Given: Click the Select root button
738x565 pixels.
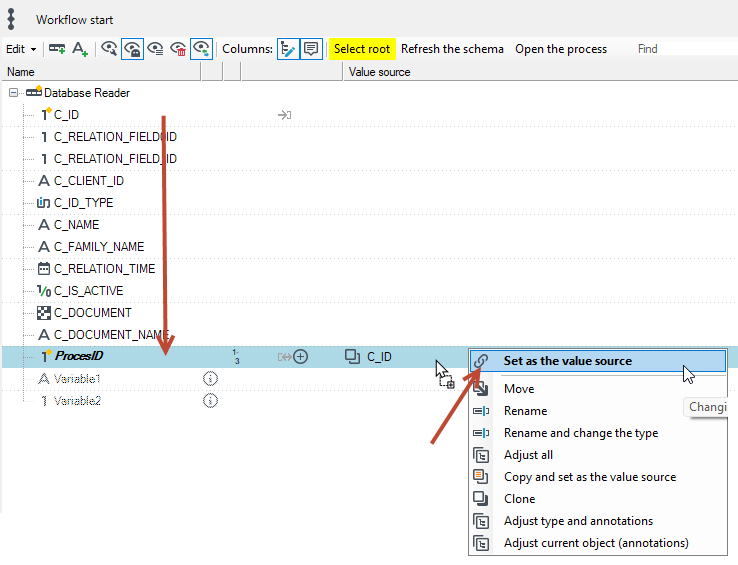Looking at the screenshot, I should pyautogui.click(x=362, y=49).
